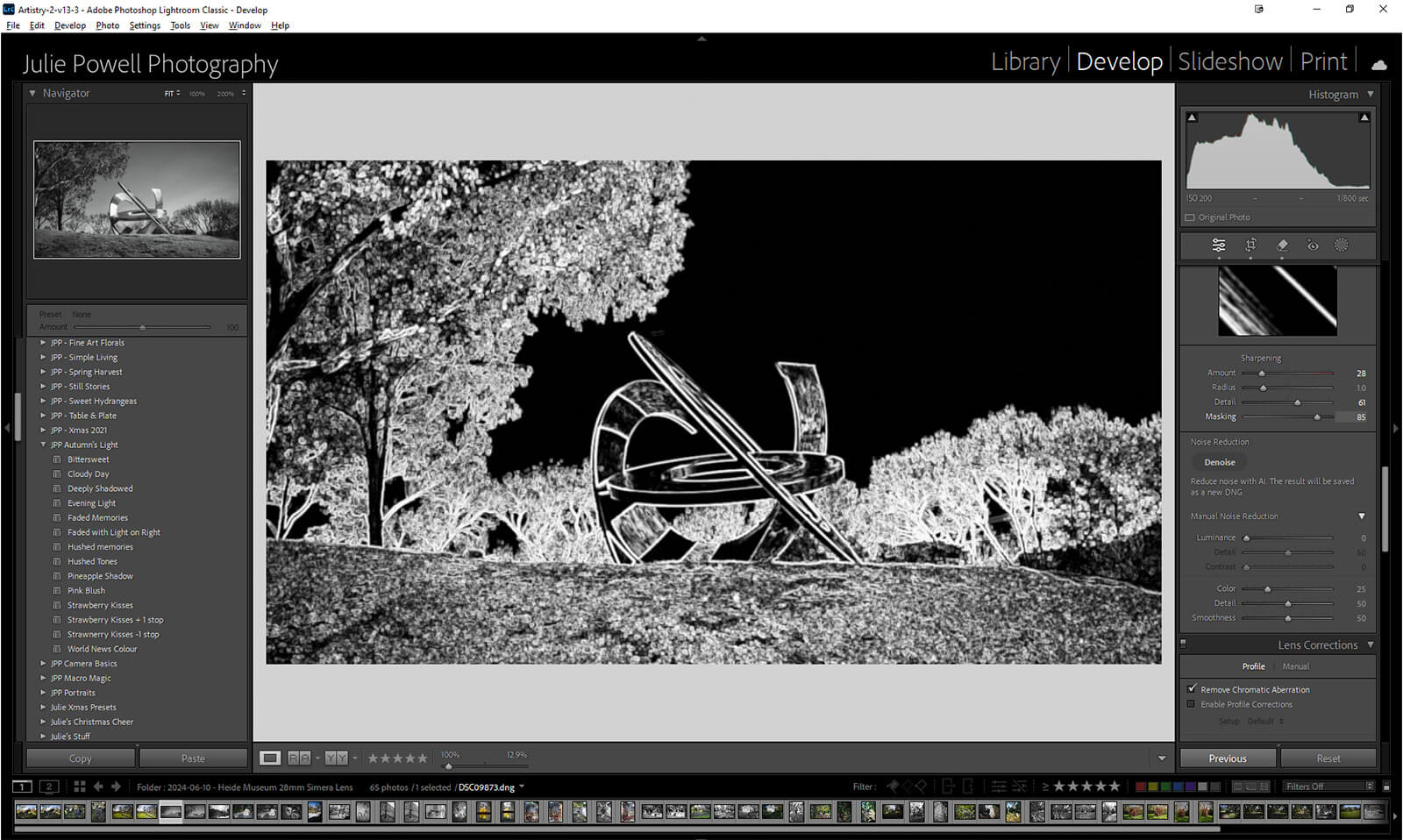Go to the next photo using the forward arrow
Viewport: 1403px width, 840px height.
coord(116,787)
